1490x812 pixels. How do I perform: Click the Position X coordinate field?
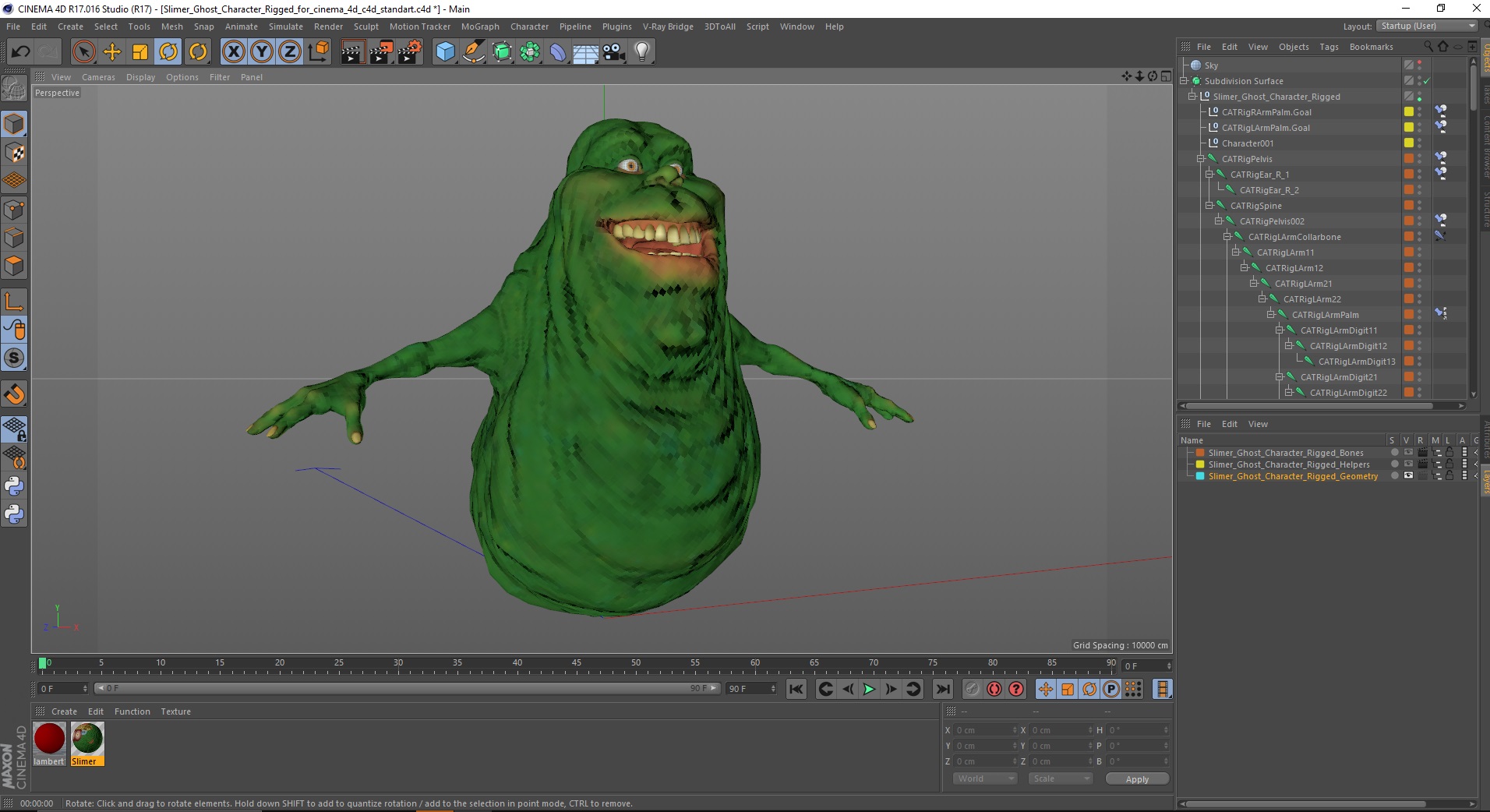coord(985,730)
